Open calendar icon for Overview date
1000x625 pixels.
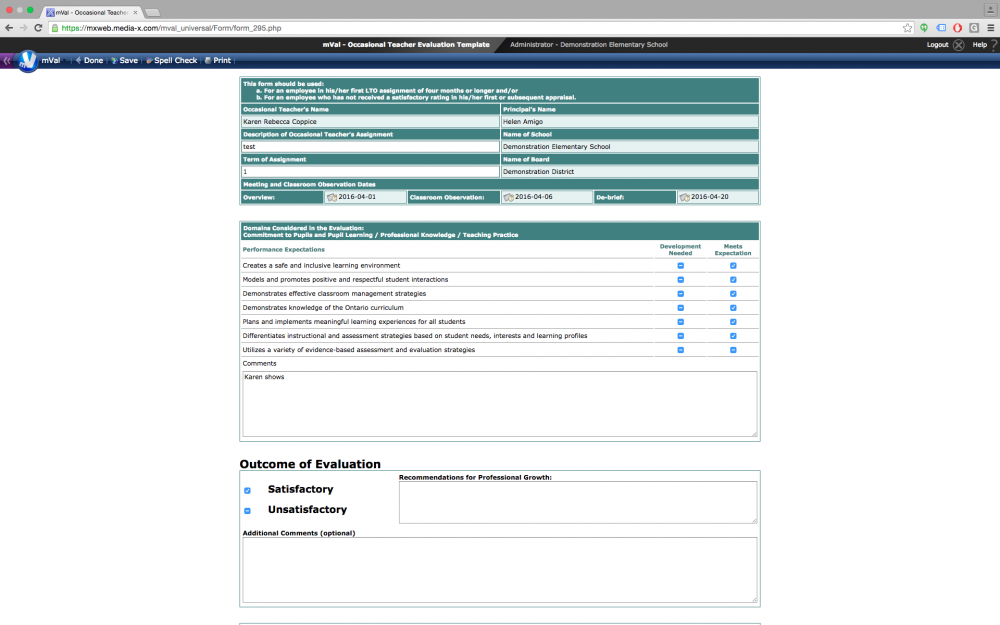(x=331, y=197)
